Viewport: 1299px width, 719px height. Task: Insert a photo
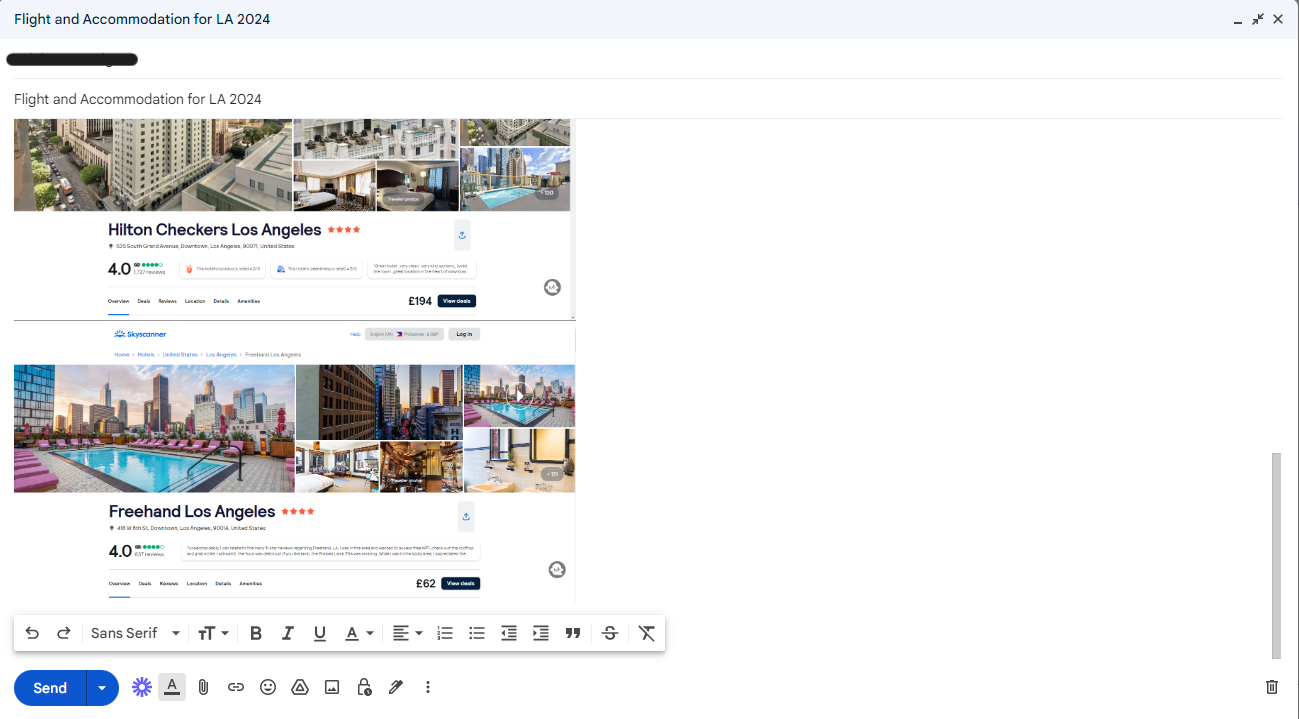point(332,687)
